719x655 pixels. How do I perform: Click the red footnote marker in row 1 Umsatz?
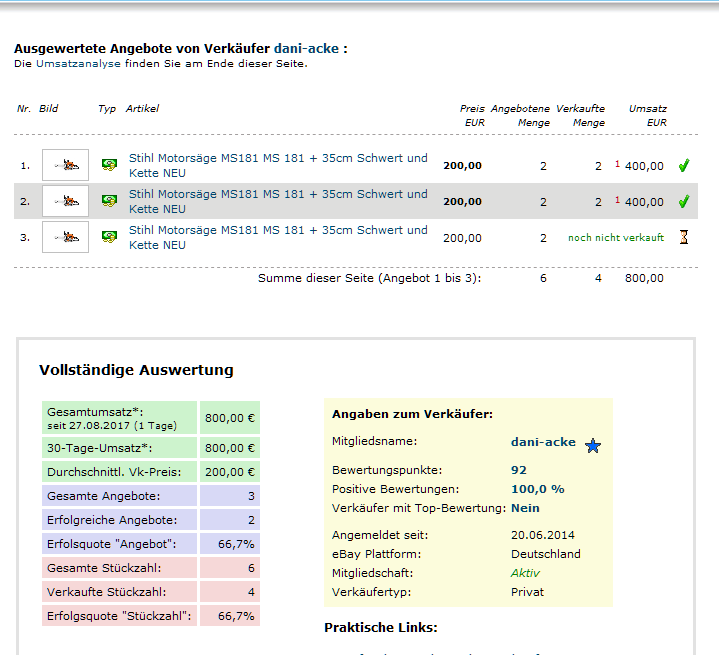pos(618,163)
